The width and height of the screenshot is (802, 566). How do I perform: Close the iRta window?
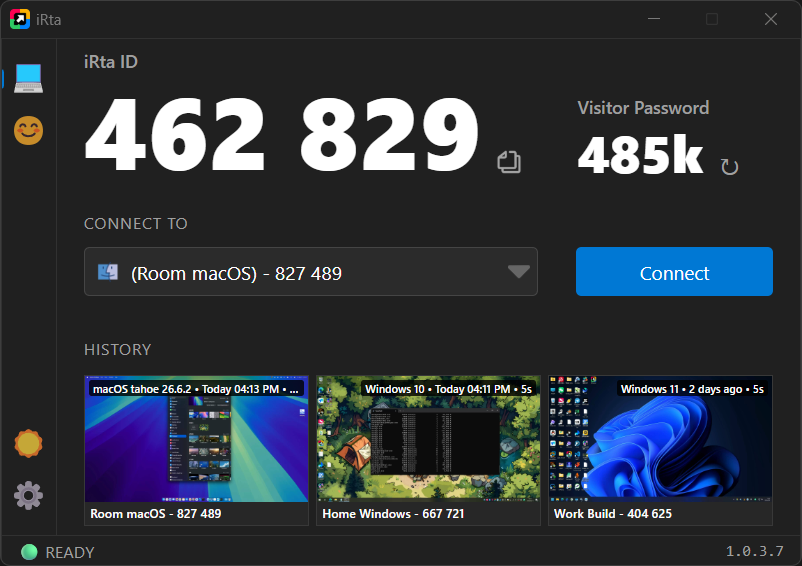tap(771, 19)
